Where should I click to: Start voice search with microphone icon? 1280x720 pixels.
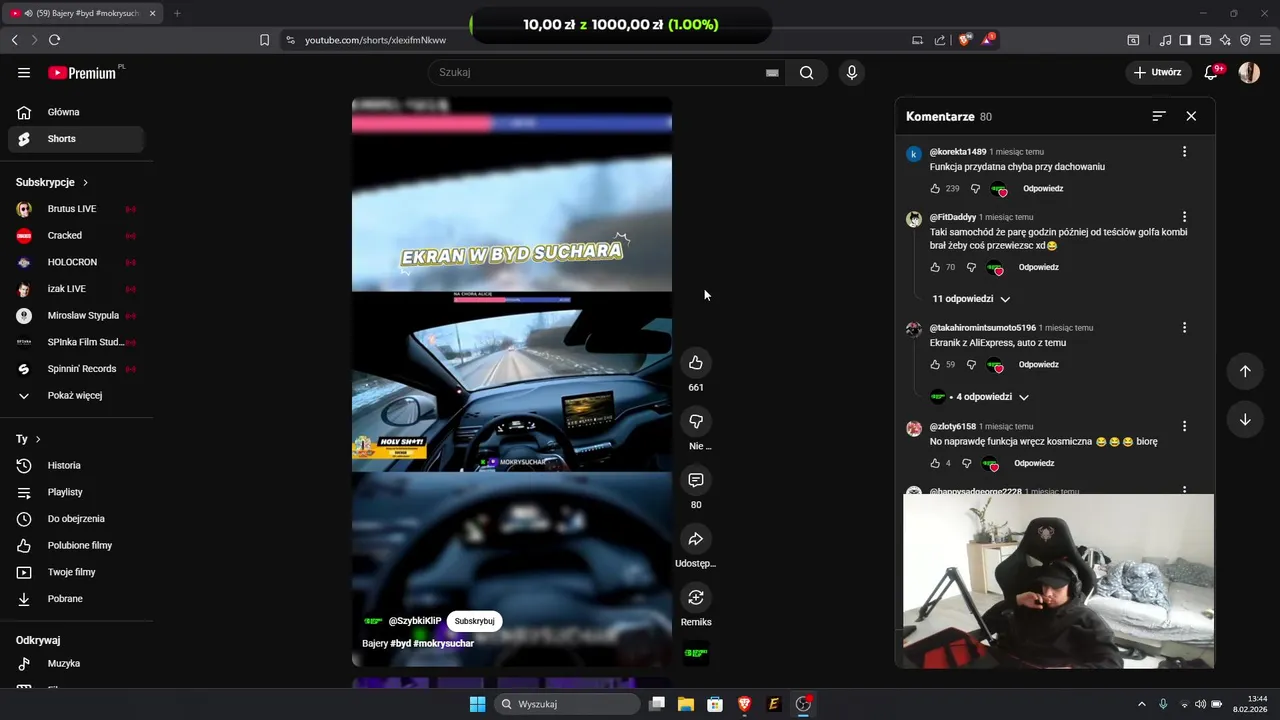pyautogui.click(x=851, y=72)
